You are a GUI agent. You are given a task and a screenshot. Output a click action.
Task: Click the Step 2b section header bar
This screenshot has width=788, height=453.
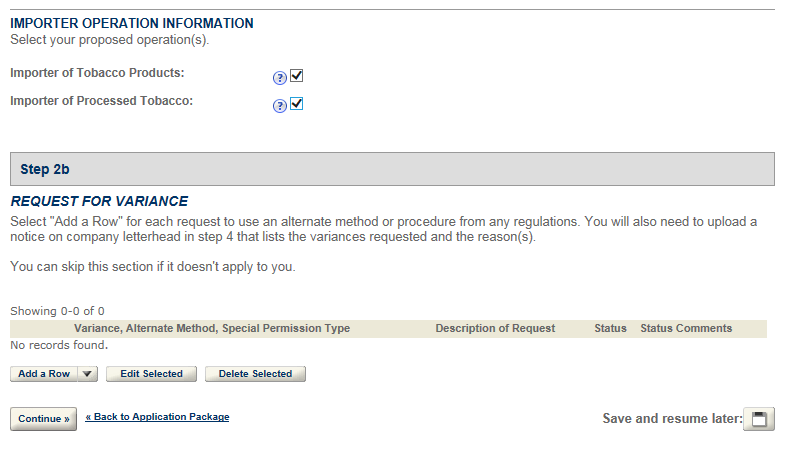(392, 169)
